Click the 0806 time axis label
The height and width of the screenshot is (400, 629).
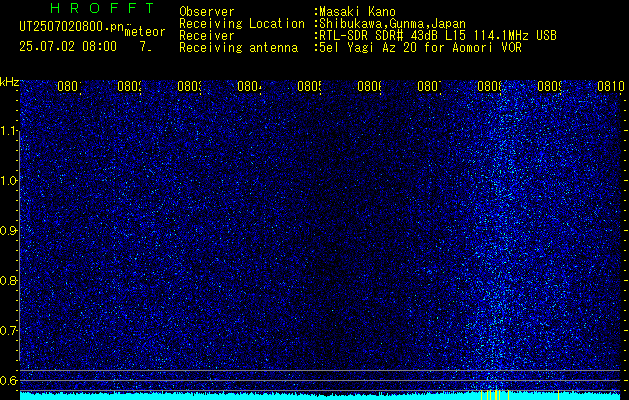(369, 86)
